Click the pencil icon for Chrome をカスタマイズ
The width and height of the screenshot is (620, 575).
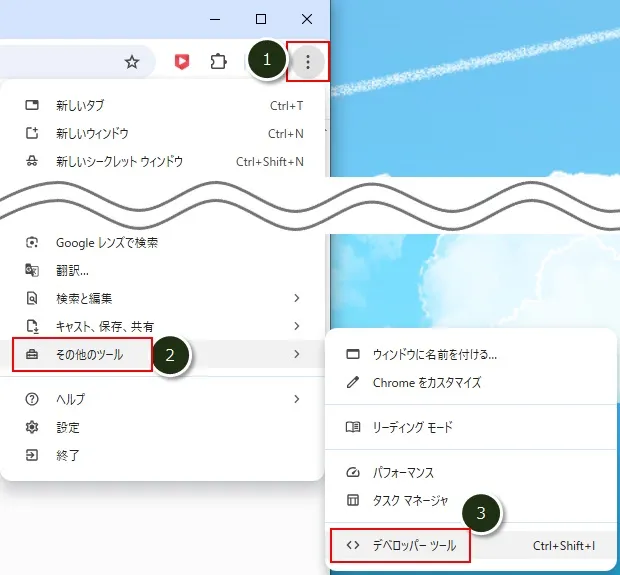352,382
